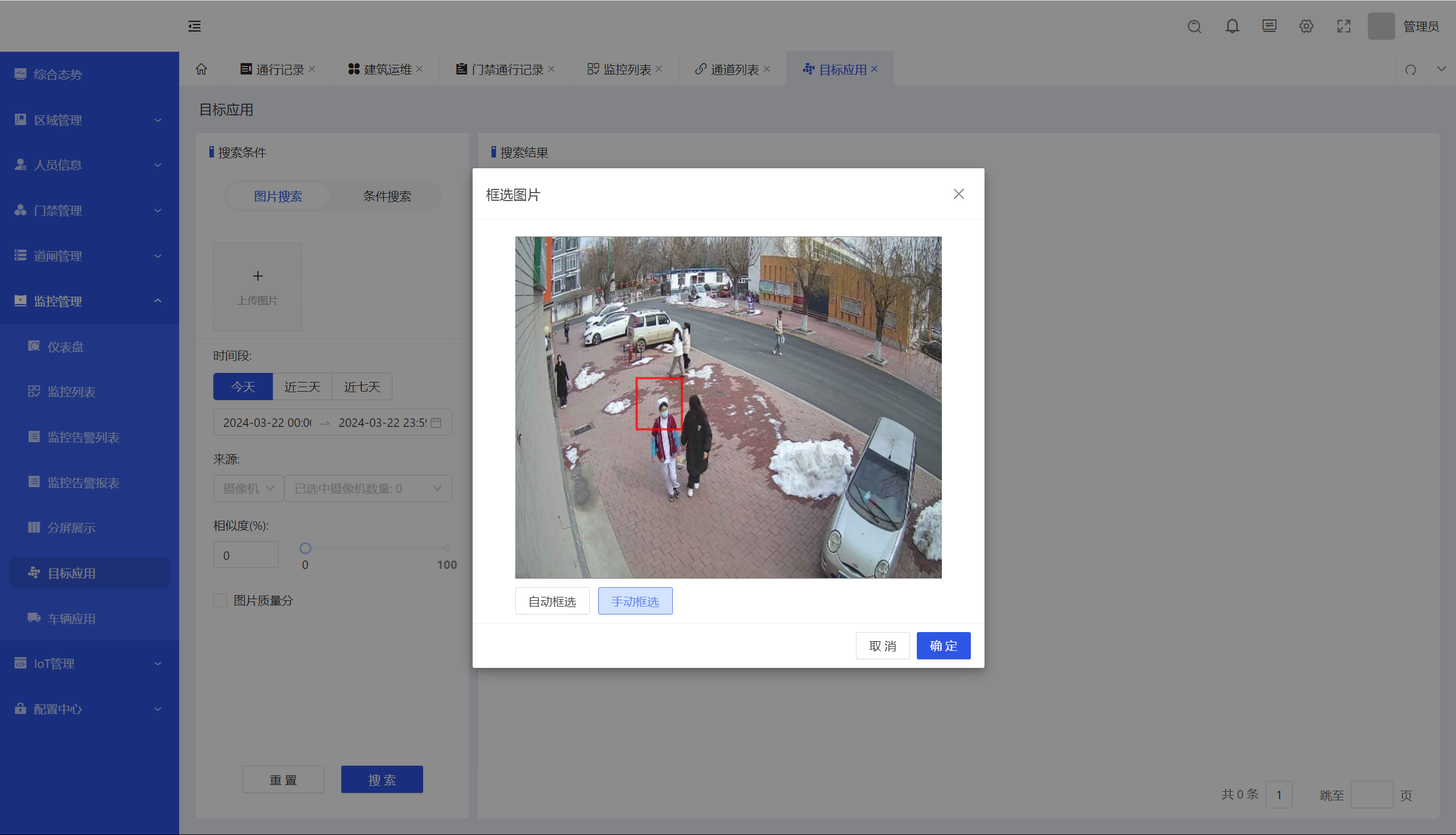Select 今天 time range
Screen dimensions: 1456x835
click(x=243, y=387)
